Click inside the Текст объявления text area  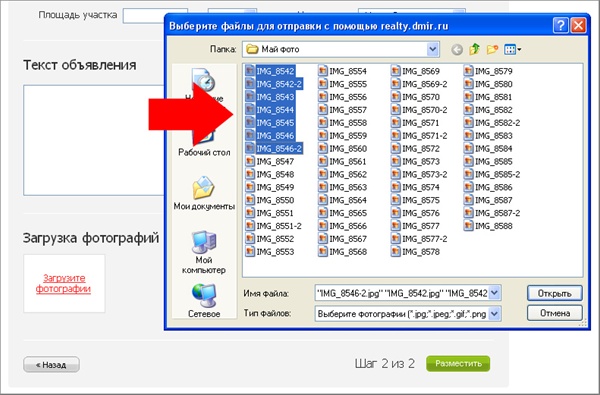(94, 140)
